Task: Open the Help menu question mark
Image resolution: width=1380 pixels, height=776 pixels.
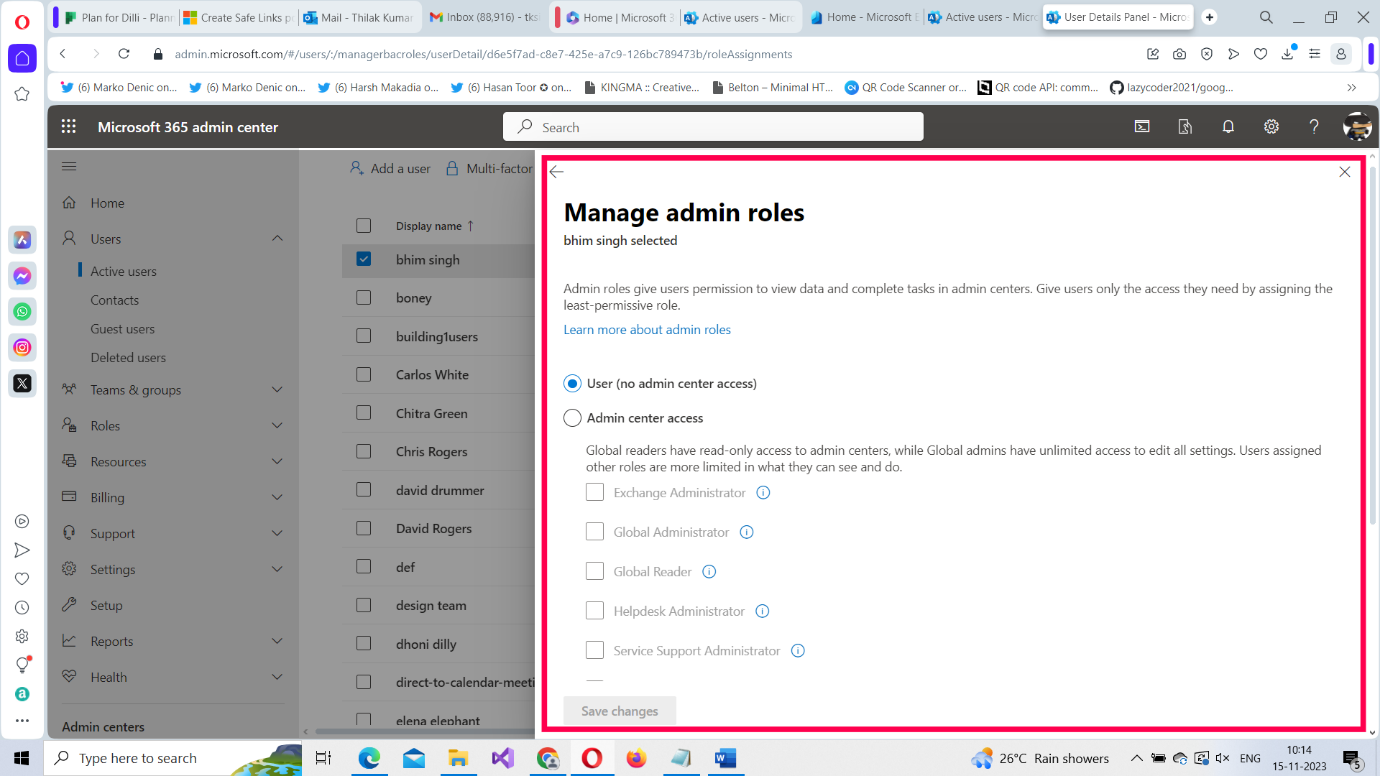Action: coord(1314,126)
